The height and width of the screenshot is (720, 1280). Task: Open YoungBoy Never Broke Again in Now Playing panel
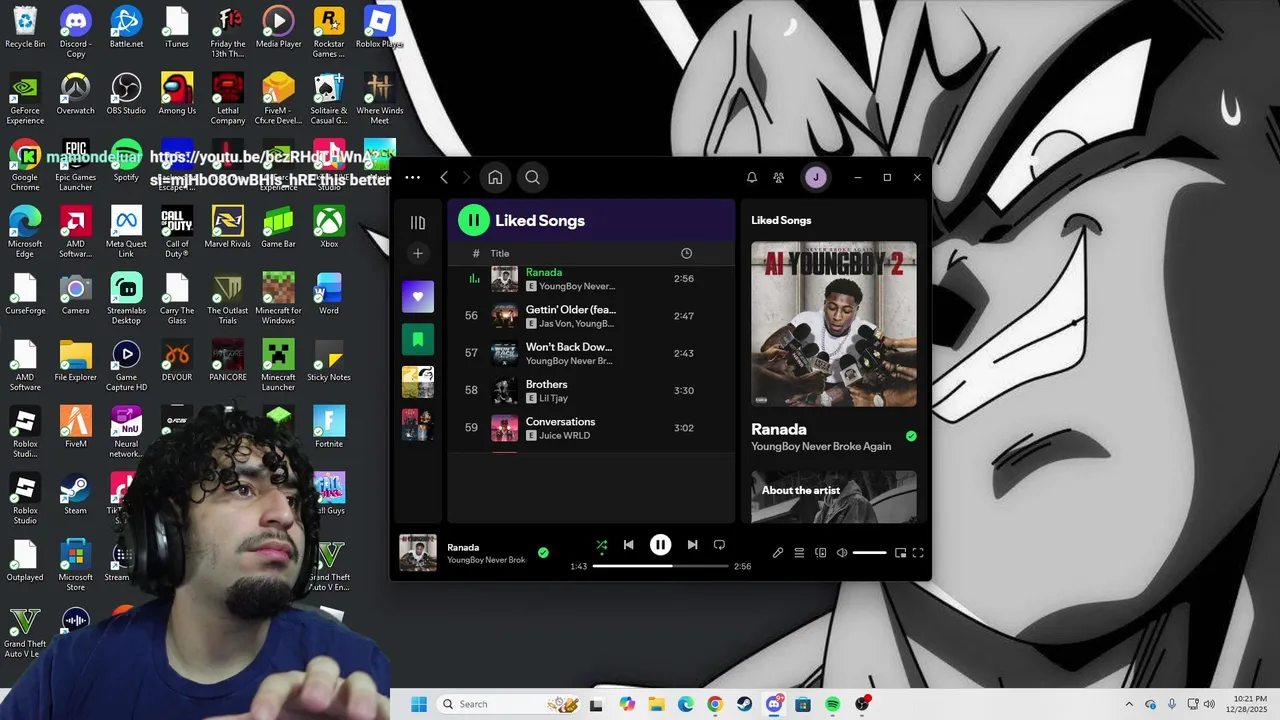[821, 447]
